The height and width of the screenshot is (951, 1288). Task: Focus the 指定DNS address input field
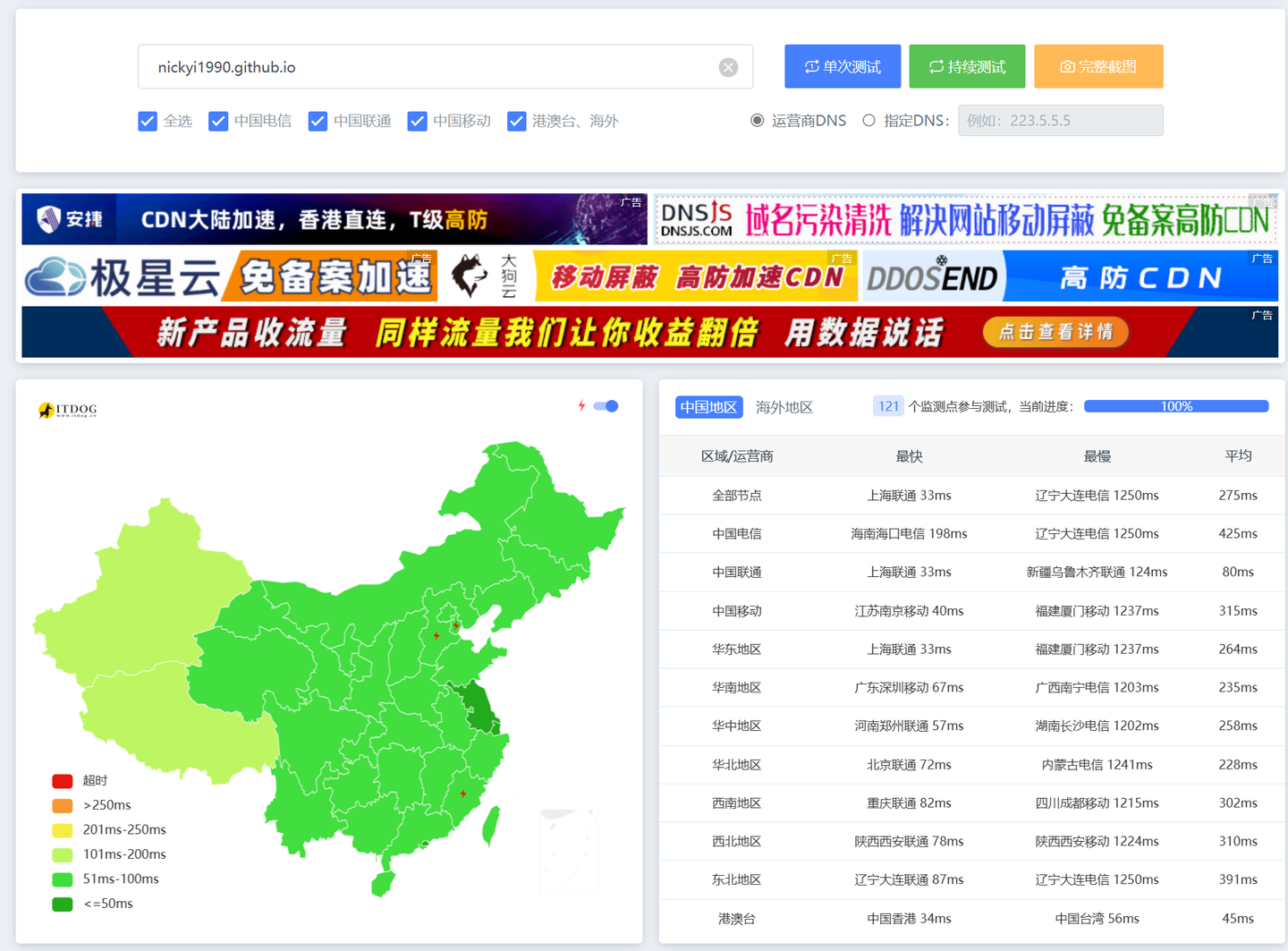click(1061, 120)
